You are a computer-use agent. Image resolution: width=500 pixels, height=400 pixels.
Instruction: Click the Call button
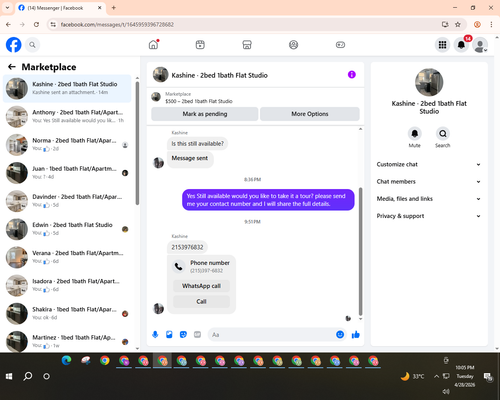pos(201,302)
